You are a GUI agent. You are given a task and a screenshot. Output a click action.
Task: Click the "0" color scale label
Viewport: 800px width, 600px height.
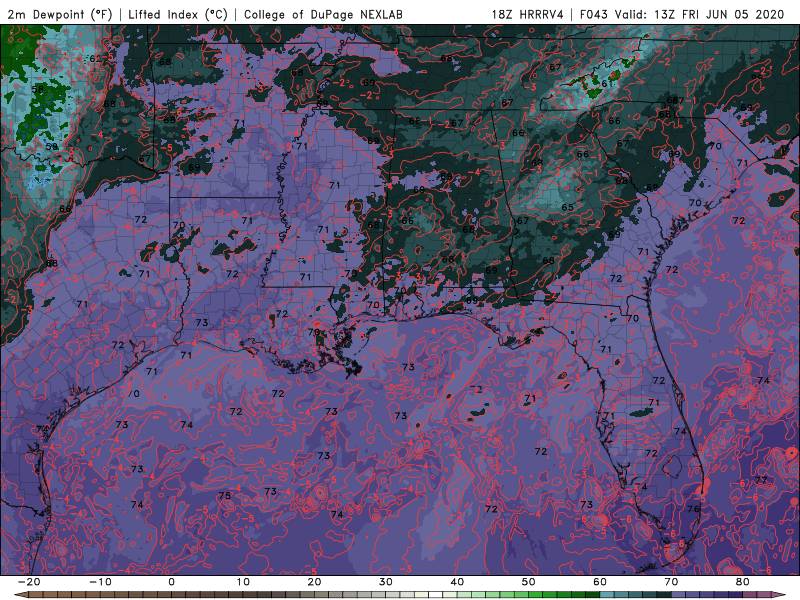pyautogui.click(x=171, y=582)
